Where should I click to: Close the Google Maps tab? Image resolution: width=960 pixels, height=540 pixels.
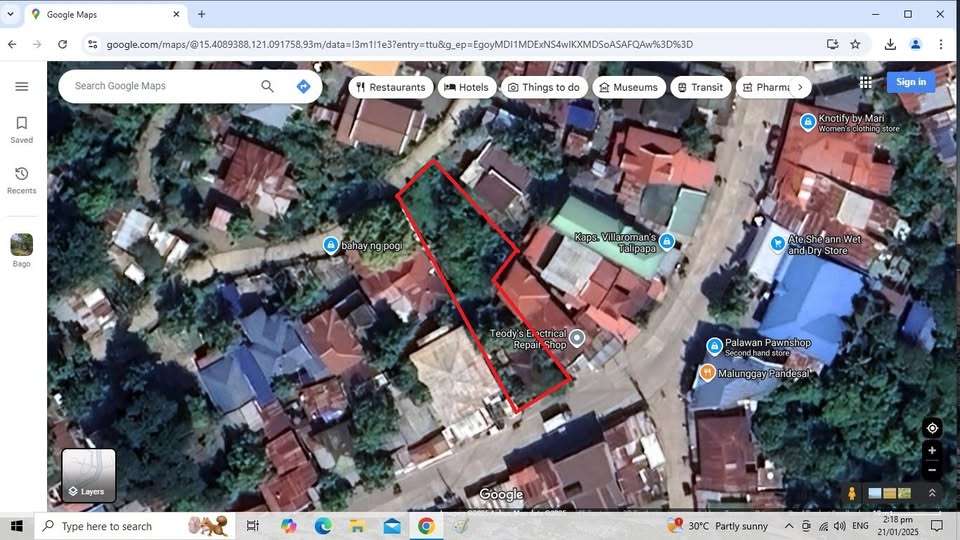[x=176, y=14]
